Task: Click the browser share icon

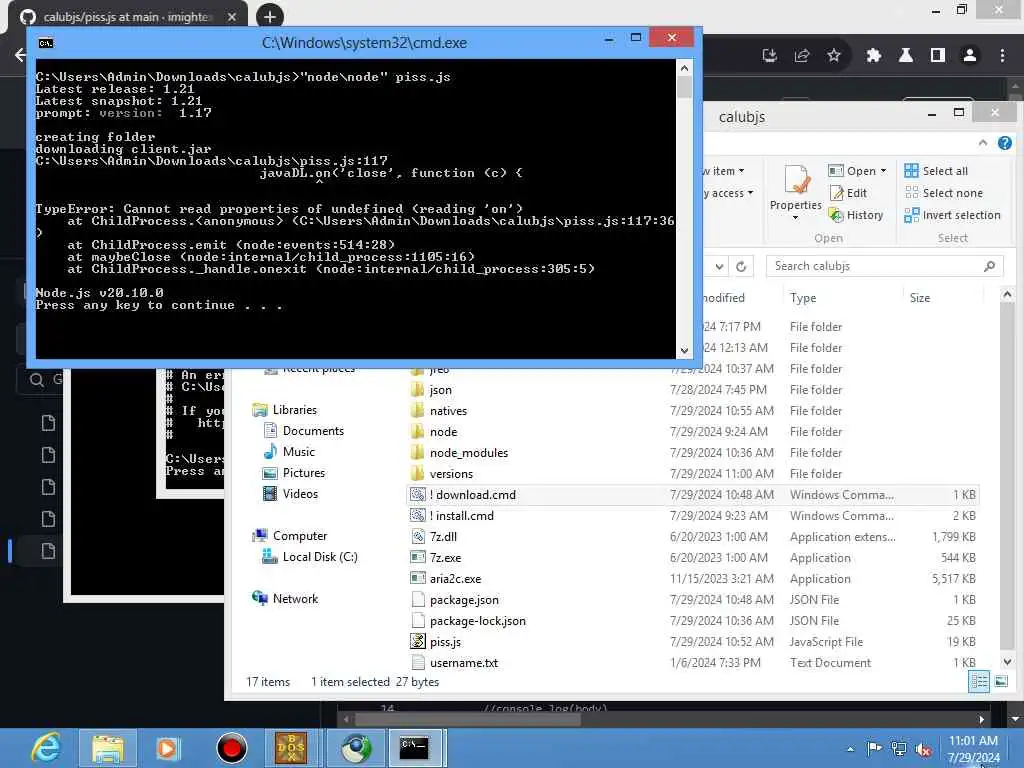Action: click(801, 56)
